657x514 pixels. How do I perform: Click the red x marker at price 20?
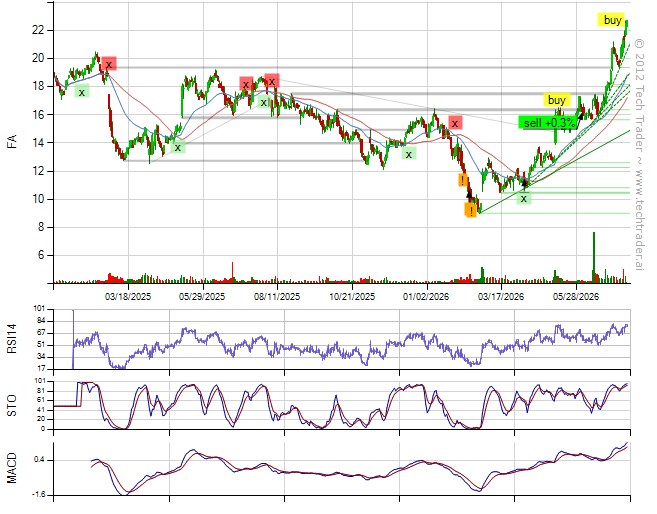coord(109,64)
